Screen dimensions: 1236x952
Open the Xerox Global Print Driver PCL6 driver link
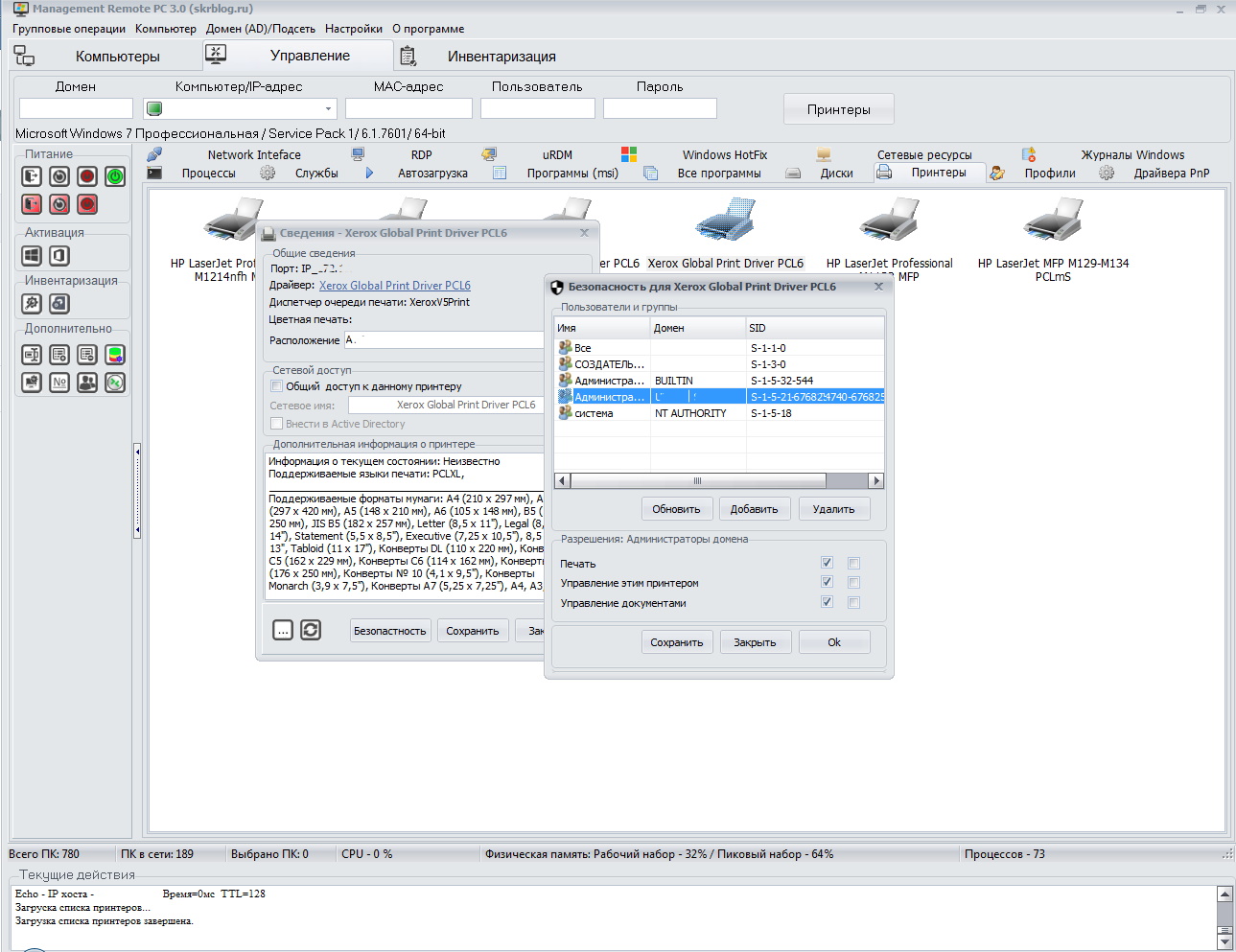point(395,286)
